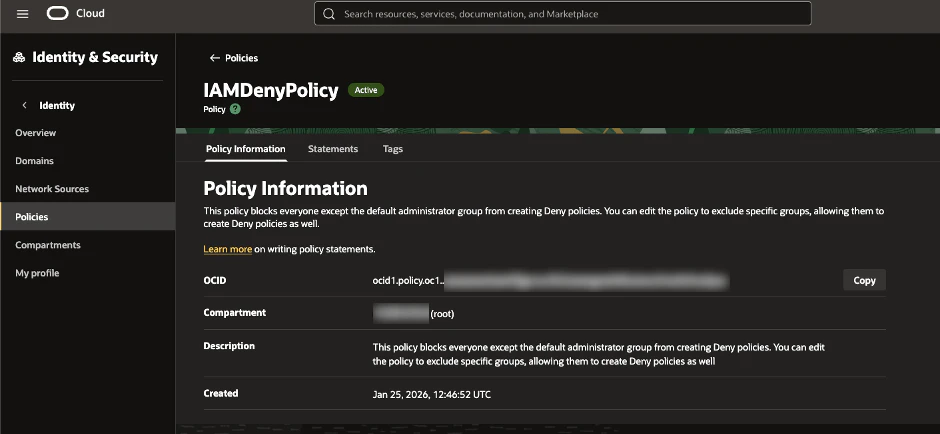
Task: Open the Tags tab
Action: tap(393, 149)
